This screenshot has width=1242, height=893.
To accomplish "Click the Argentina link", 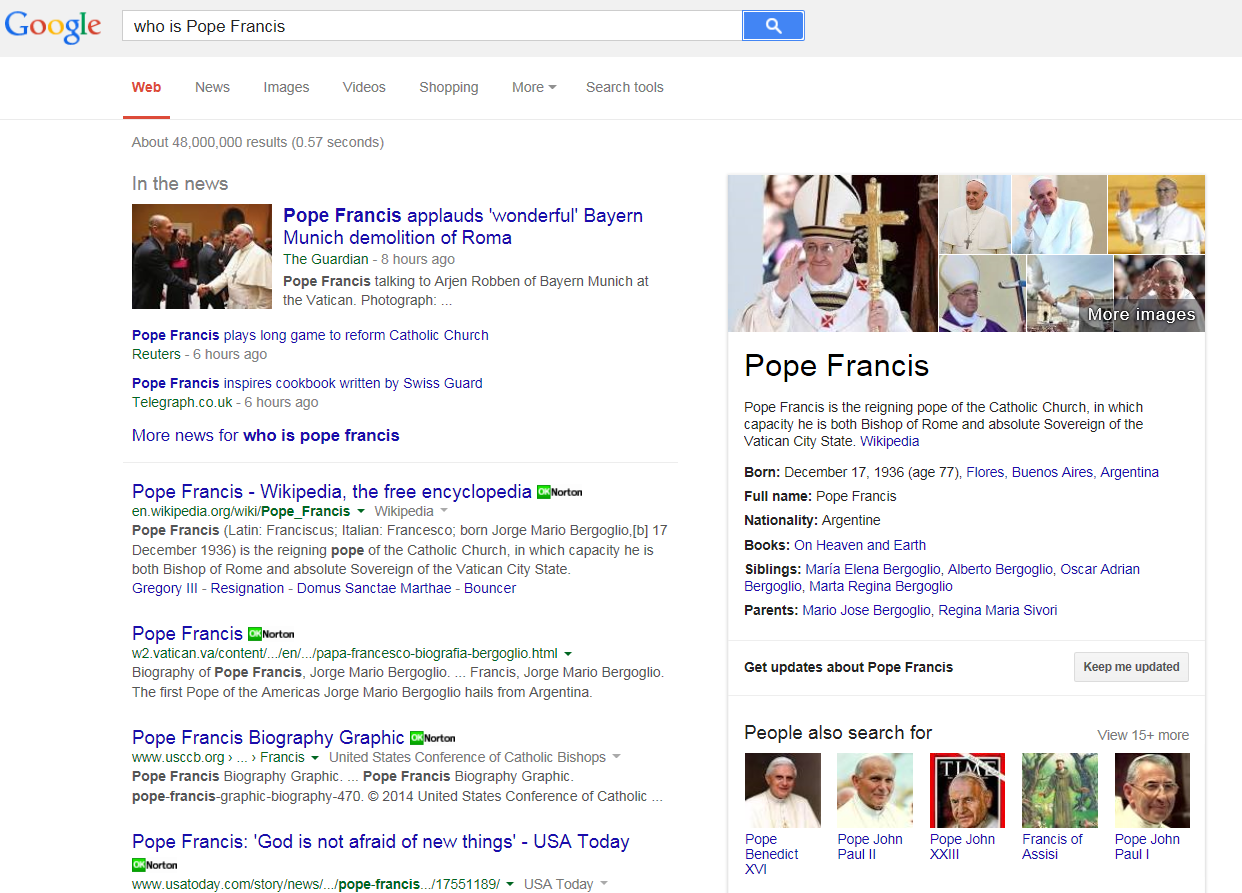I will coord(1130,472).
